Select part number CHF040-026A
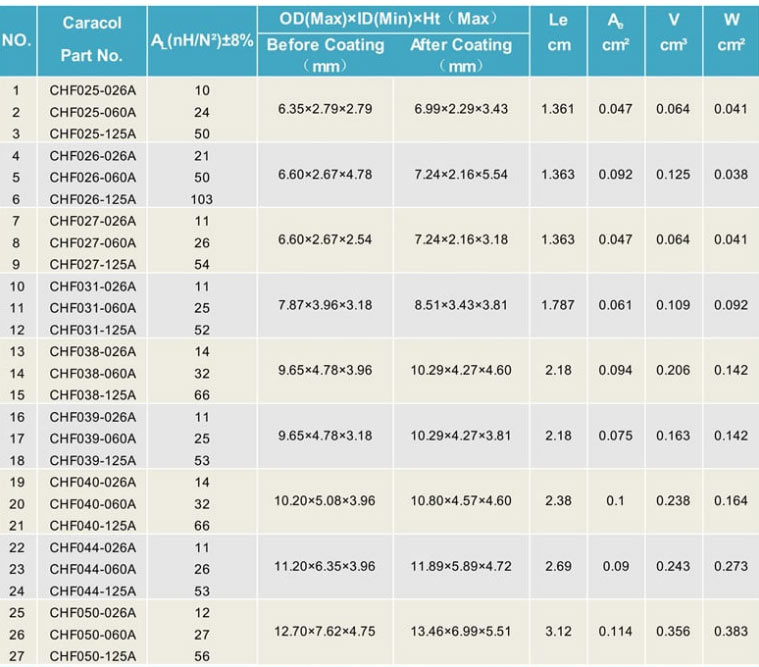759x667 pixels. click(92, 483)
